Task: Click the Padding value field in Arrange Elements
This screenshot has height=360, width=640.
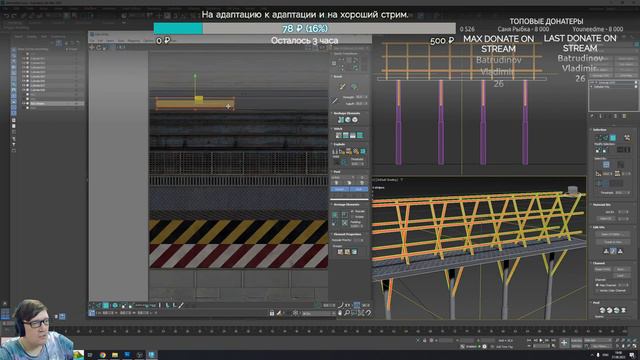Action: click(357, 226)
